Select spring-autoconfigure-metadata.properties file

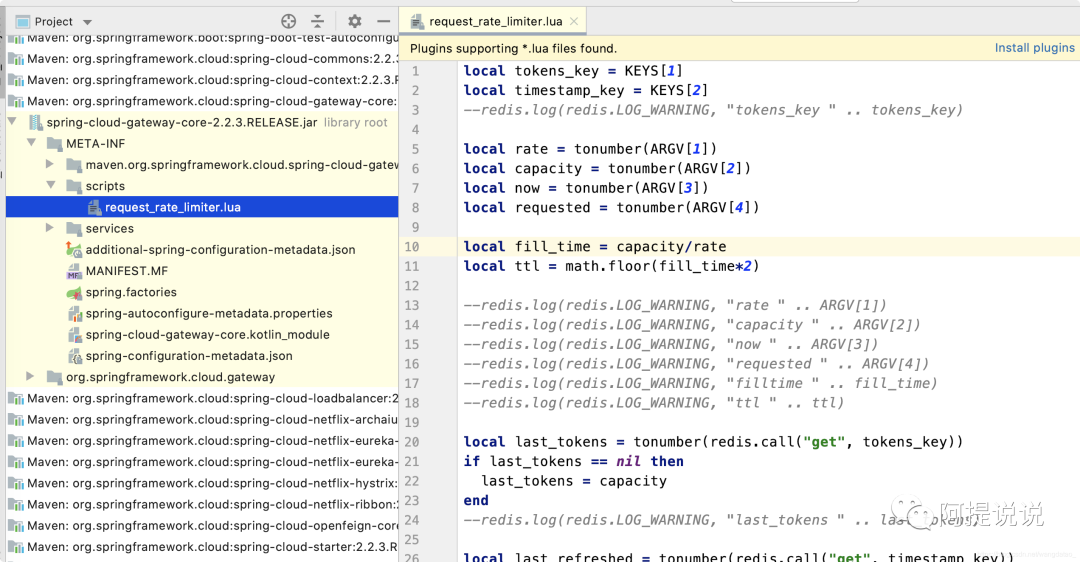pyautogui.click(x=208, y=314)
